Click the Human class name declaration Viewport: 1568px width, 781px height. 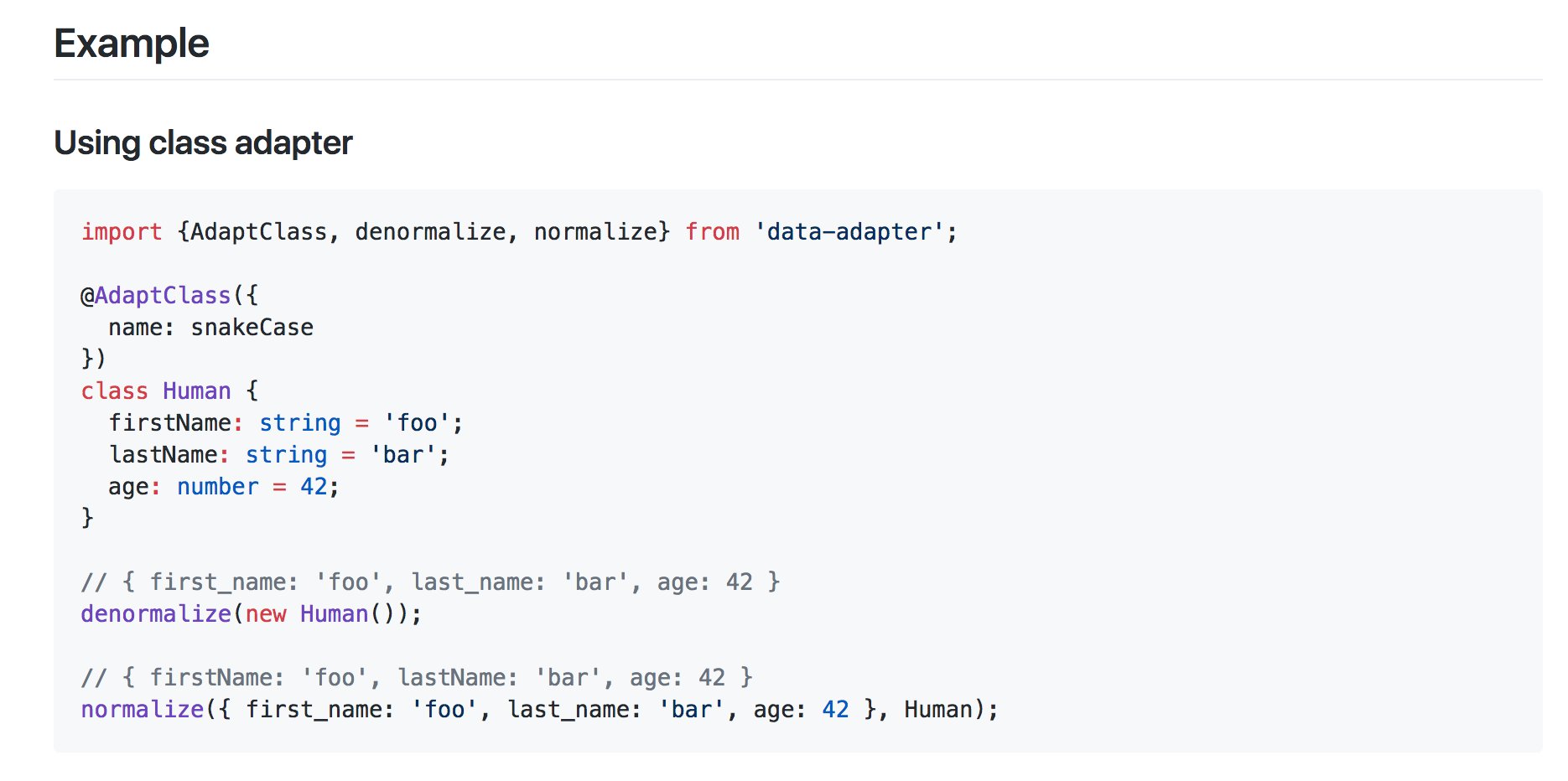197,391
